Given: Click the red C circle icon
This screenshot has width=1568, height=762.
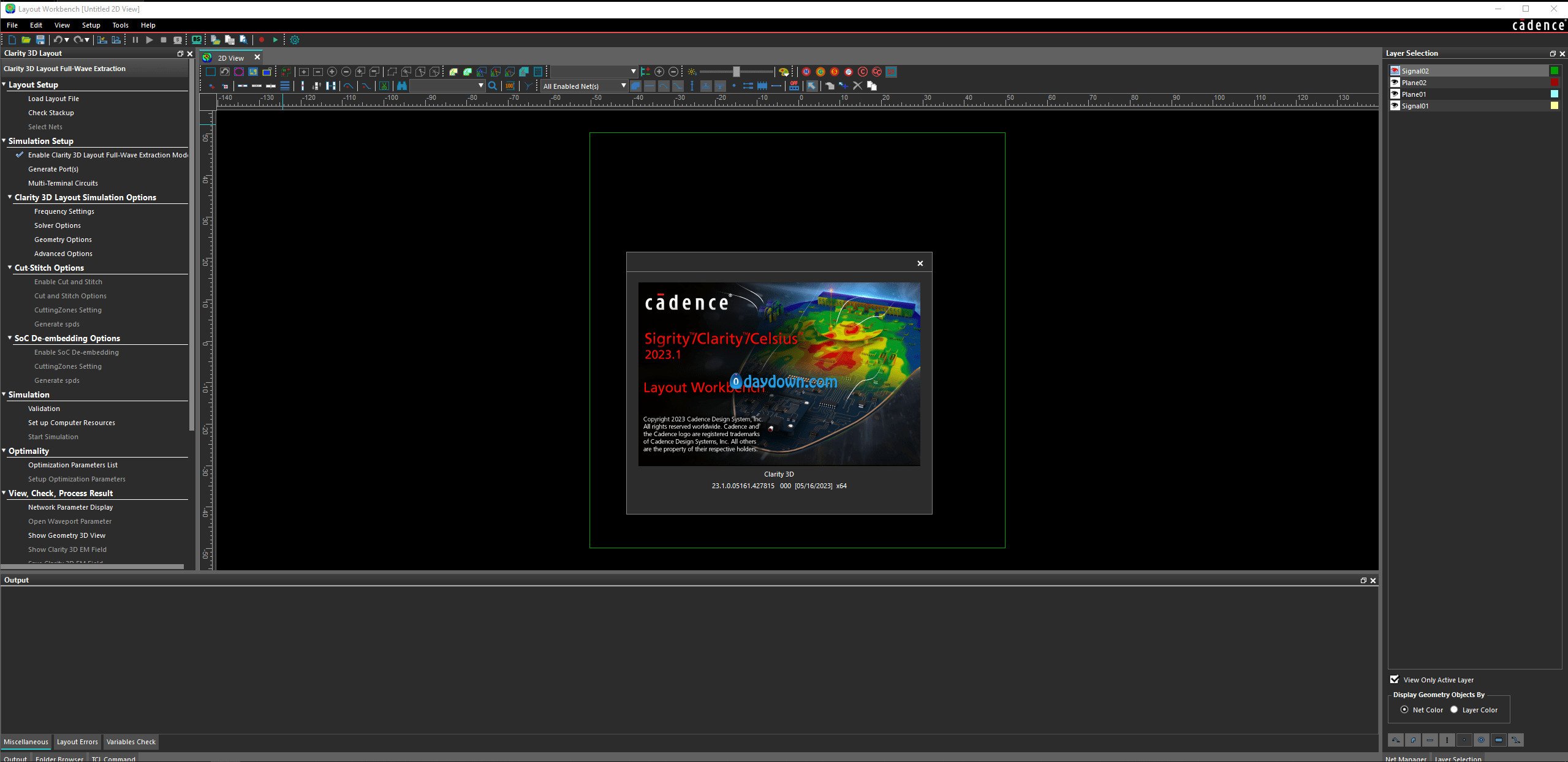Looking at the screenshot, I should coord(863,72).
